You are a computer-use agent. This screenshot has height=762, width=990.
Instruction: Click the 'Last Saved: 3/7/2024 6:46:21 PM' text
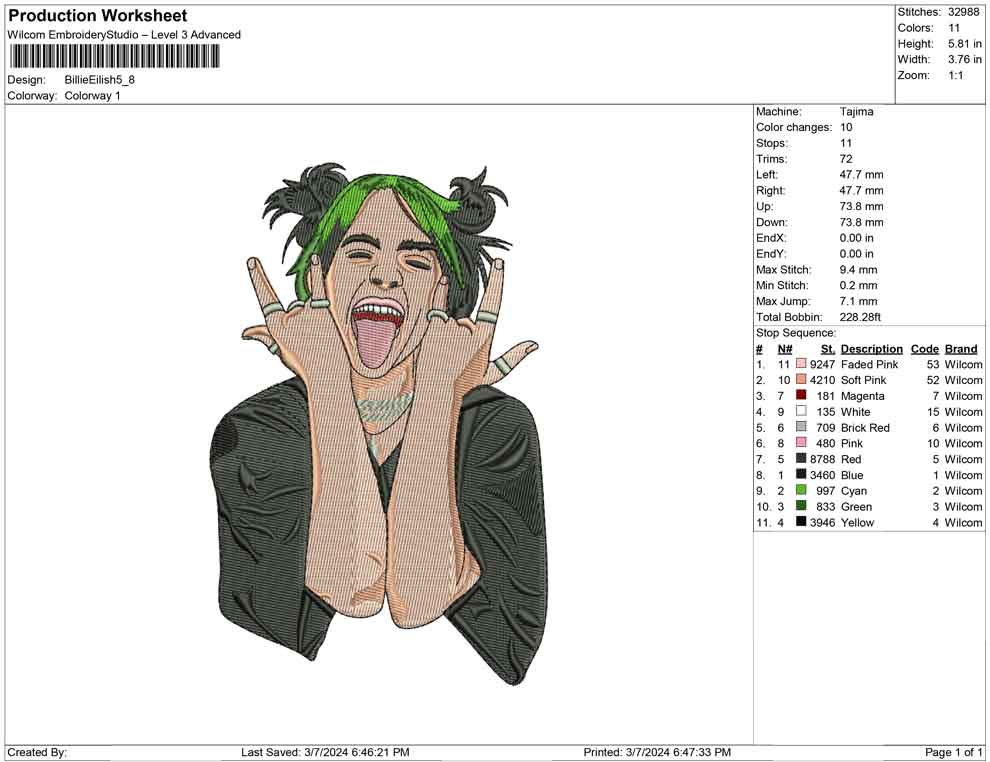tap(325, 752)
